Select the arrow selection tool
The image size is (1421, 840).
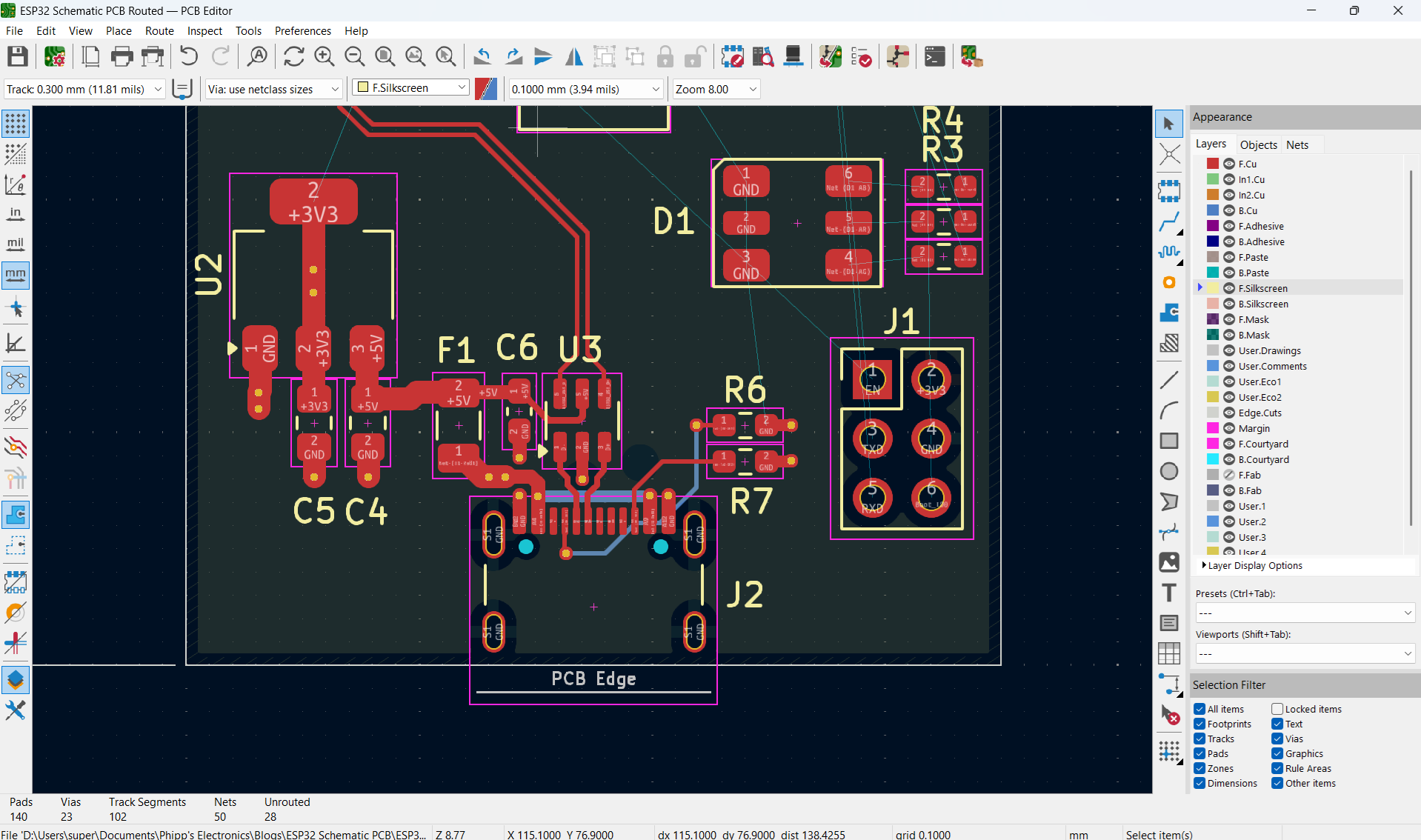(1168, 124)
